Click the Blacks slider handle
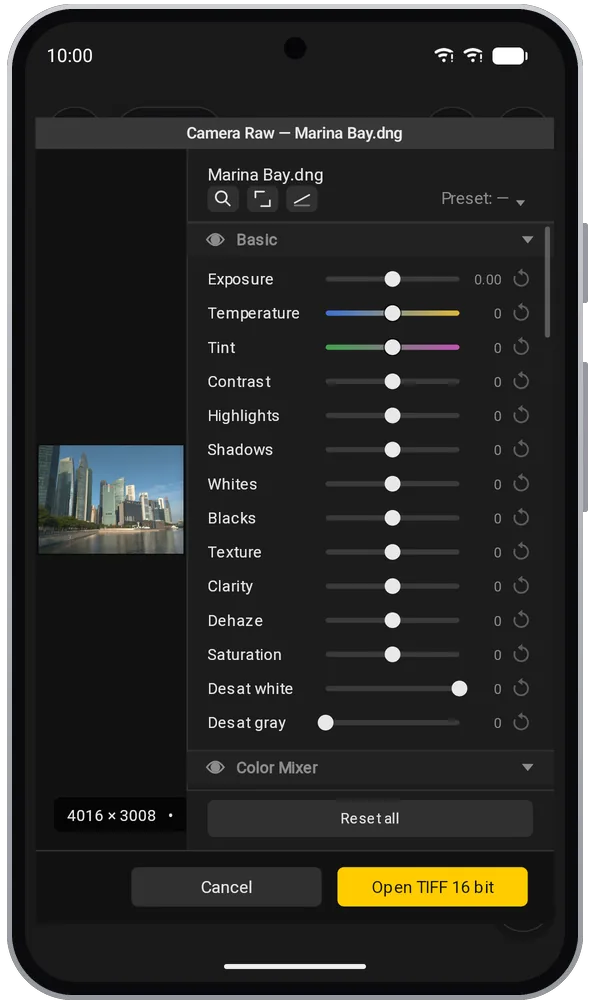The image size is (590, 1004). [393, 518]
